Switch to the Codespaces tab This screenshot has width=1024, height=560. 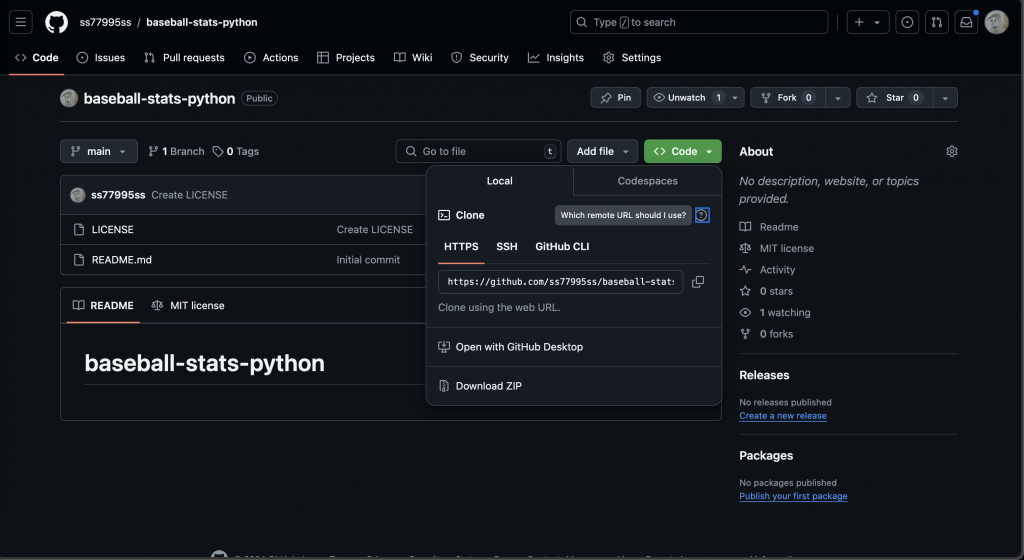[x=647, y=181]
